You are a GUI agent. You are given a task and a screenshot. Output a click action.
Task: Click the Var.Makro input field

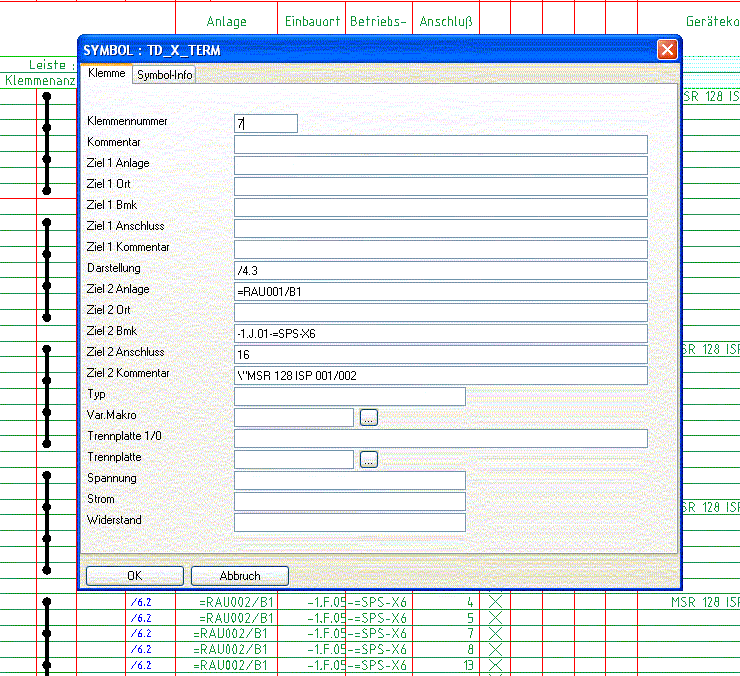[x=294, y=418]
